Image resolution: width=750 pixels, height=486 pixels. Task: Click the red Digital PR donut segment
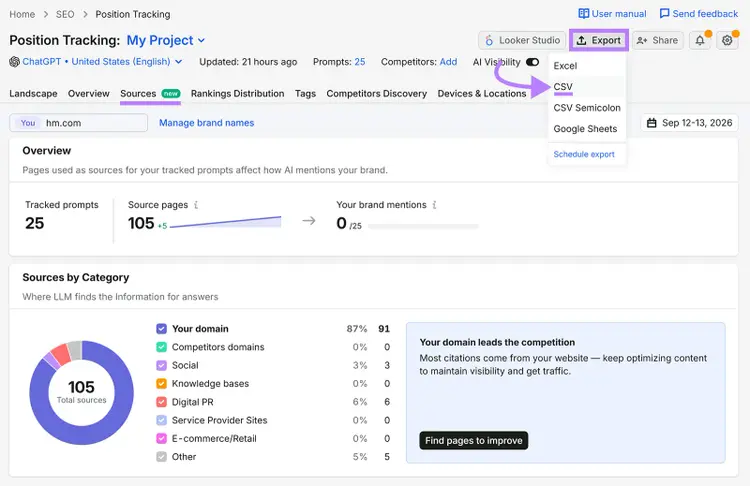click(61, 354)
